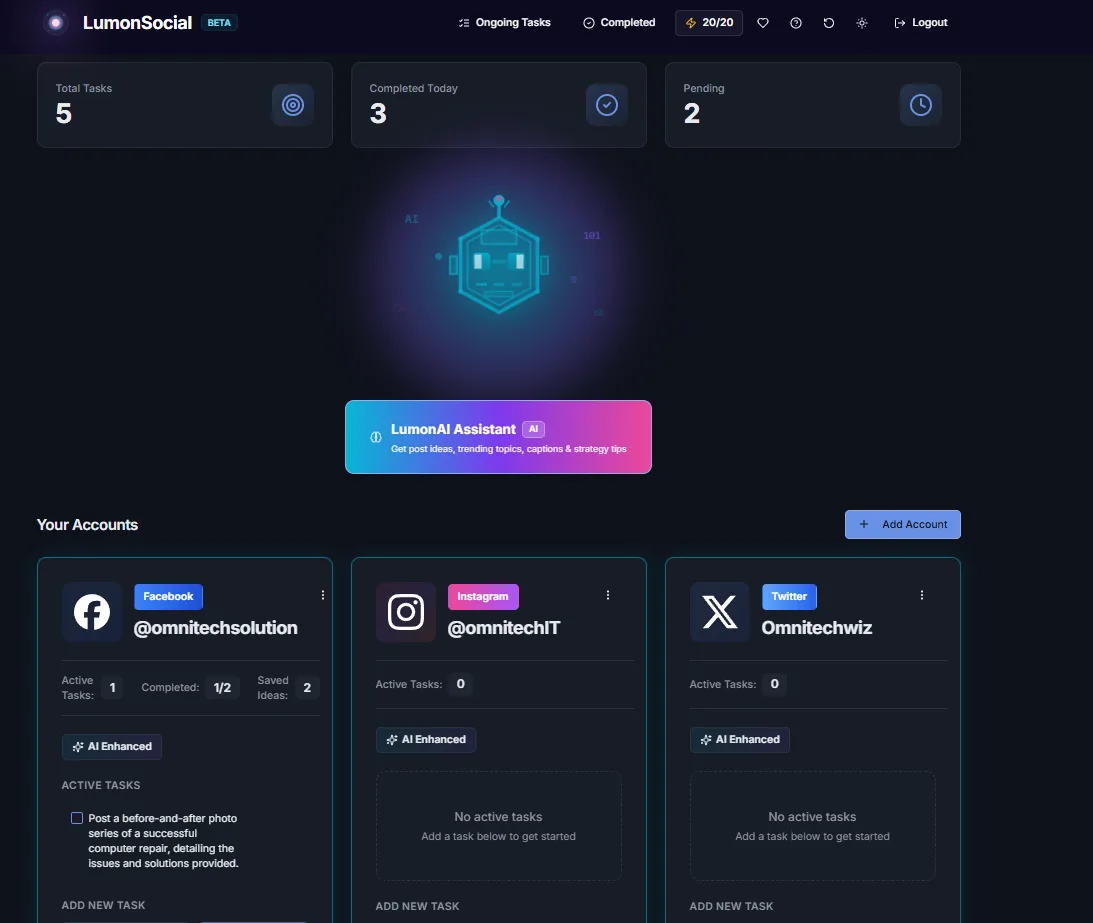Viewport: 1093px width, 923px height.
Task: Click the X Twitter logo icon
Action: (x=719, y=612)
